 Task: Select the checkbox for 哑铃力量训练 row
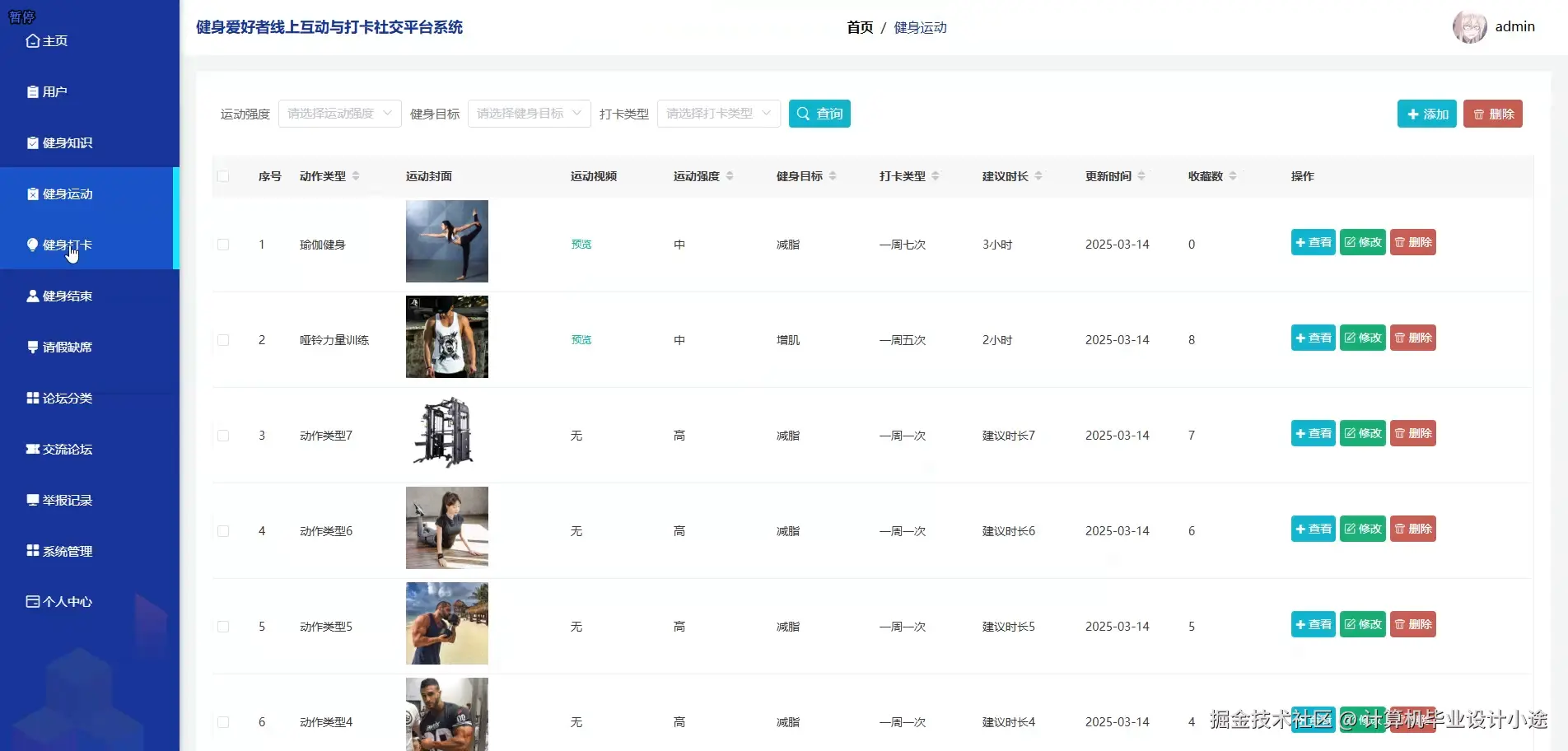click(223, 339)
